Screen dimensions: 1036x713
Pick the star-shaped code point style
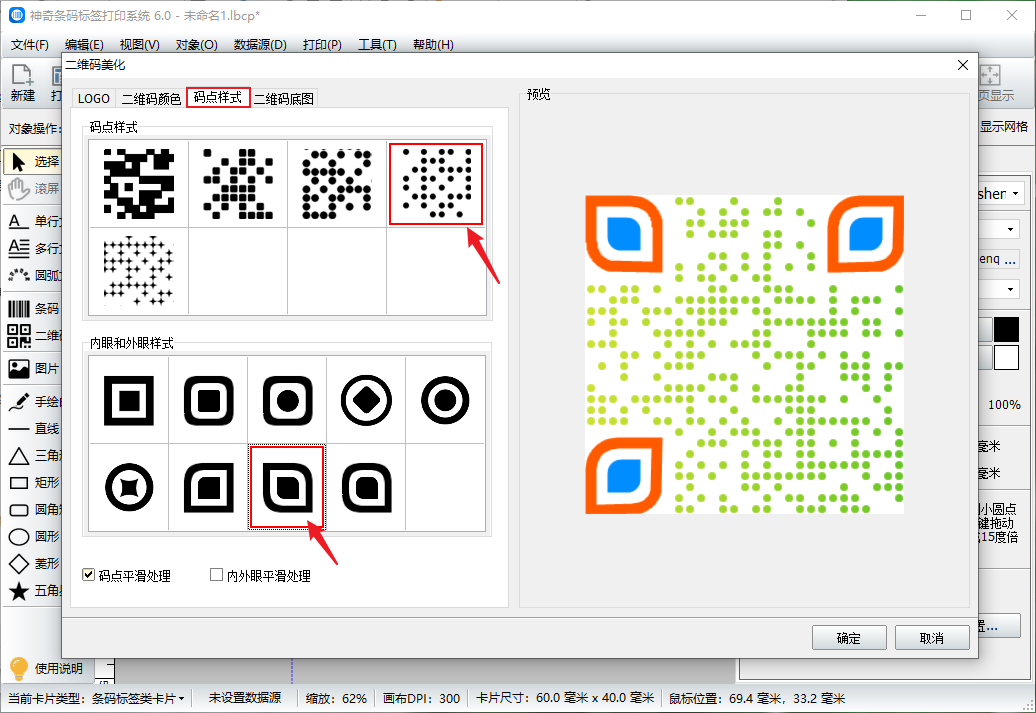tap(139, 272)
